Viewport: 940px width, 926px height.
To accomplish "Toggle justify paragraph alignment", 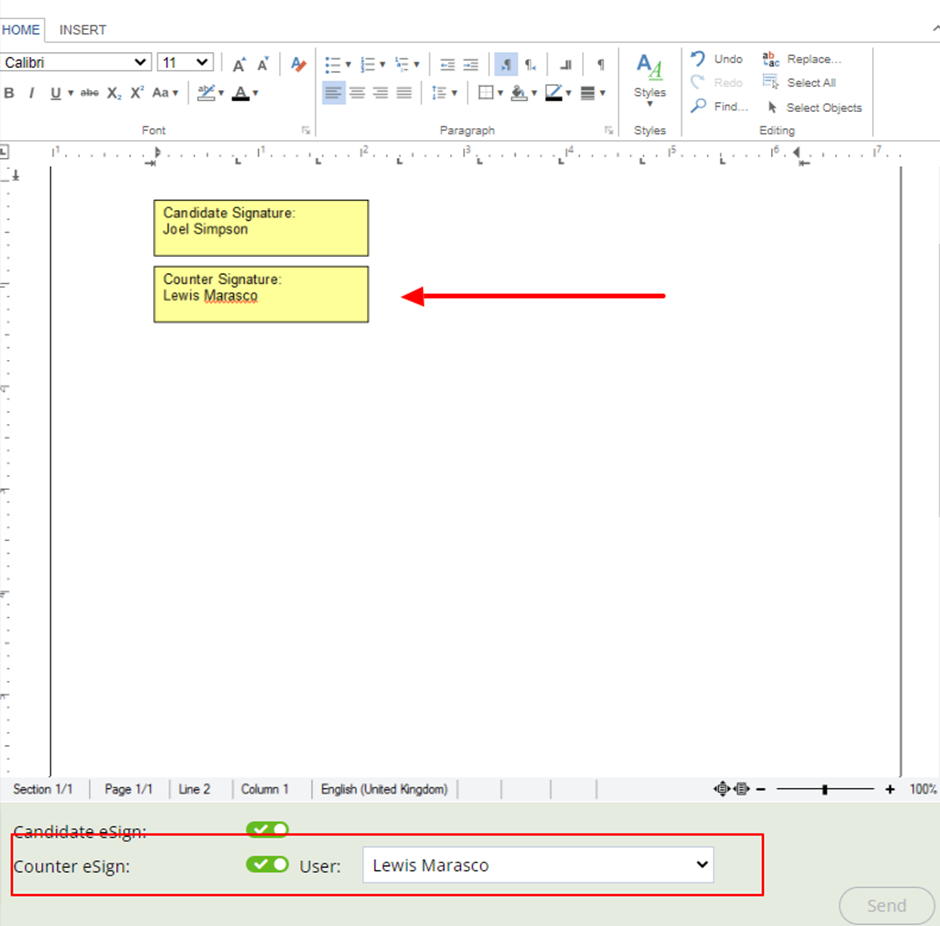I will point(404,92).
